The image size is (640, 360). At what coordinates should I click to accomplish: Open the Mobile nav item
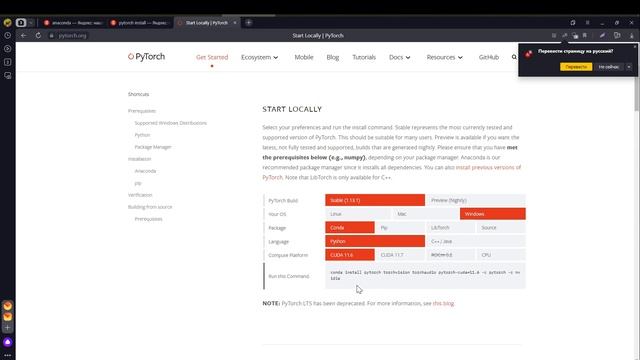click(304, 57)
